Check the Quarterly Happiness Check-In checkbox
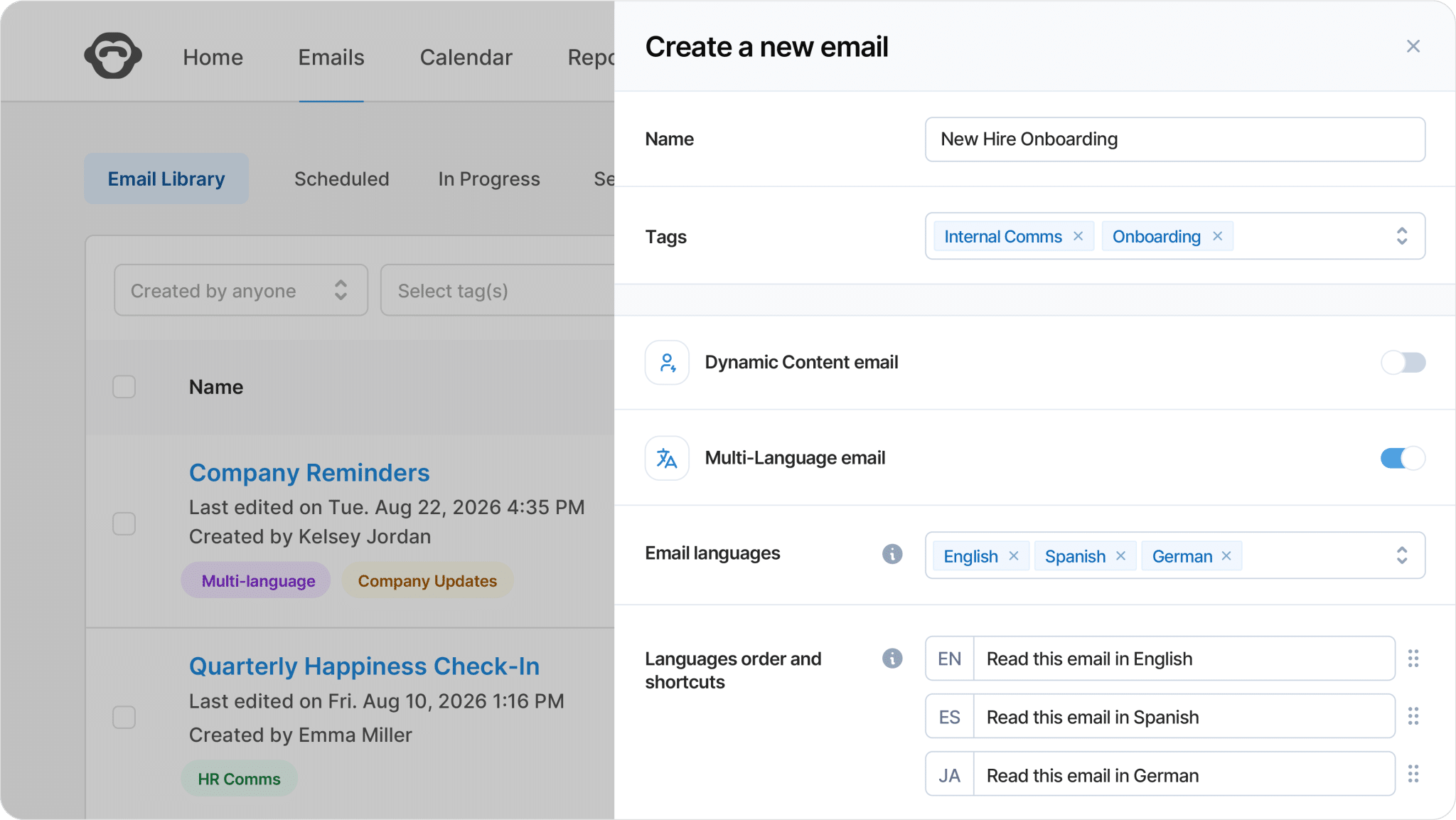Screen dimensions: 1456x820 pos(124,717)
